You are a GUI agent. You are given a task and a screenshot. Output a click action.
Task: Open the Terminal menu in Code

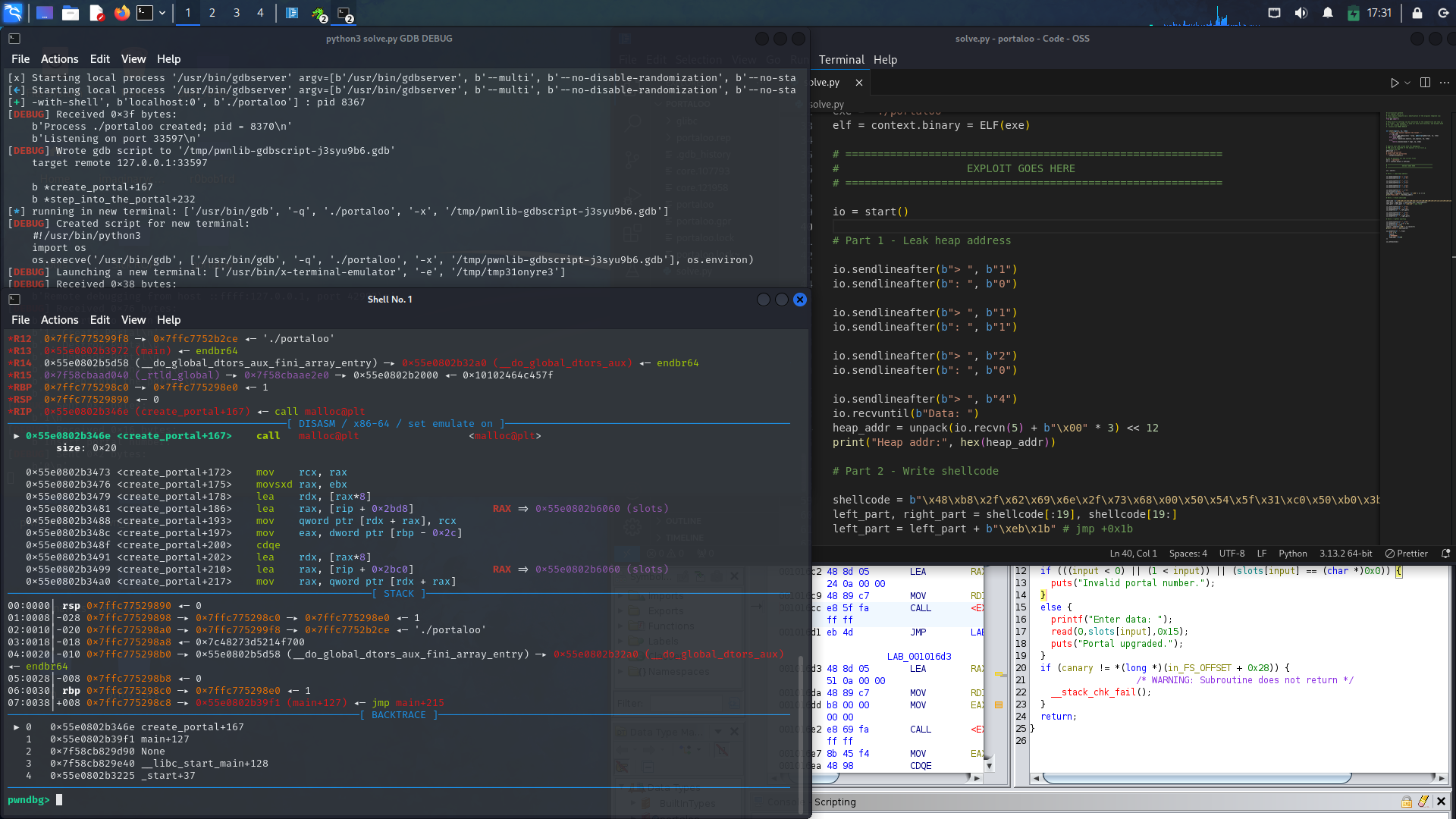tap(841, 60)
